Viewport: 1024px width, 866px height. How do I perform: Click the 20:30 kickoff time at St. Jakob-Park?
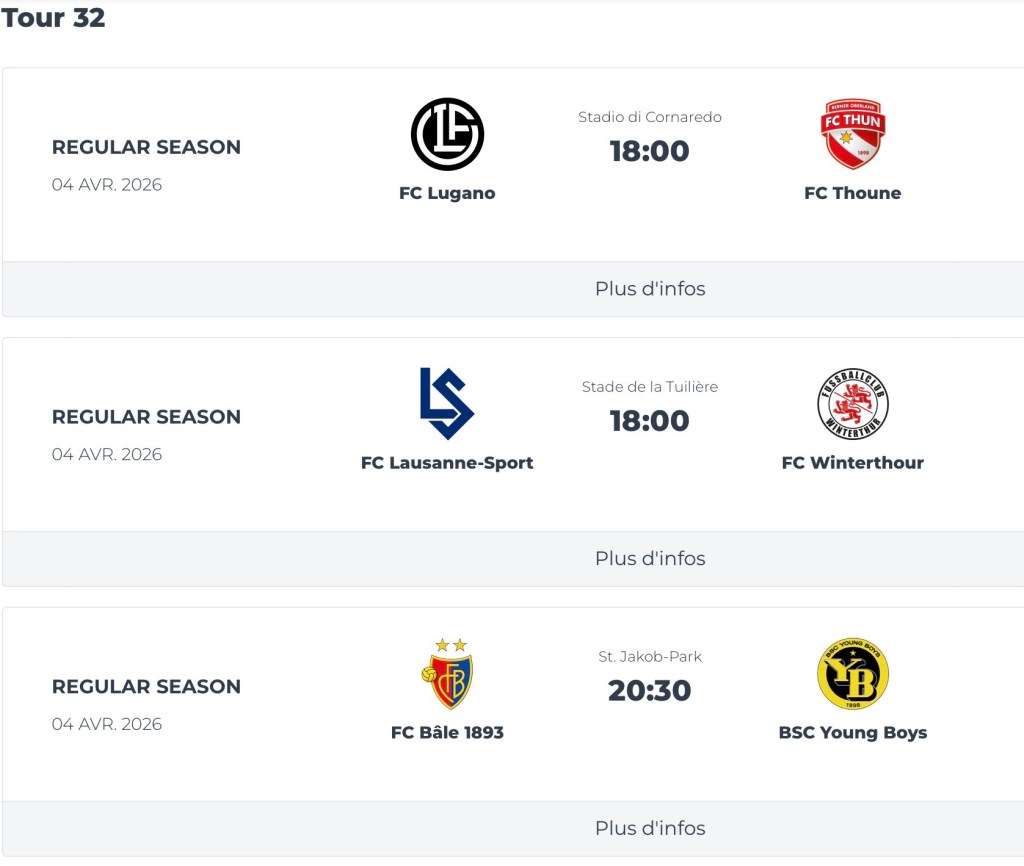(650, 691)
